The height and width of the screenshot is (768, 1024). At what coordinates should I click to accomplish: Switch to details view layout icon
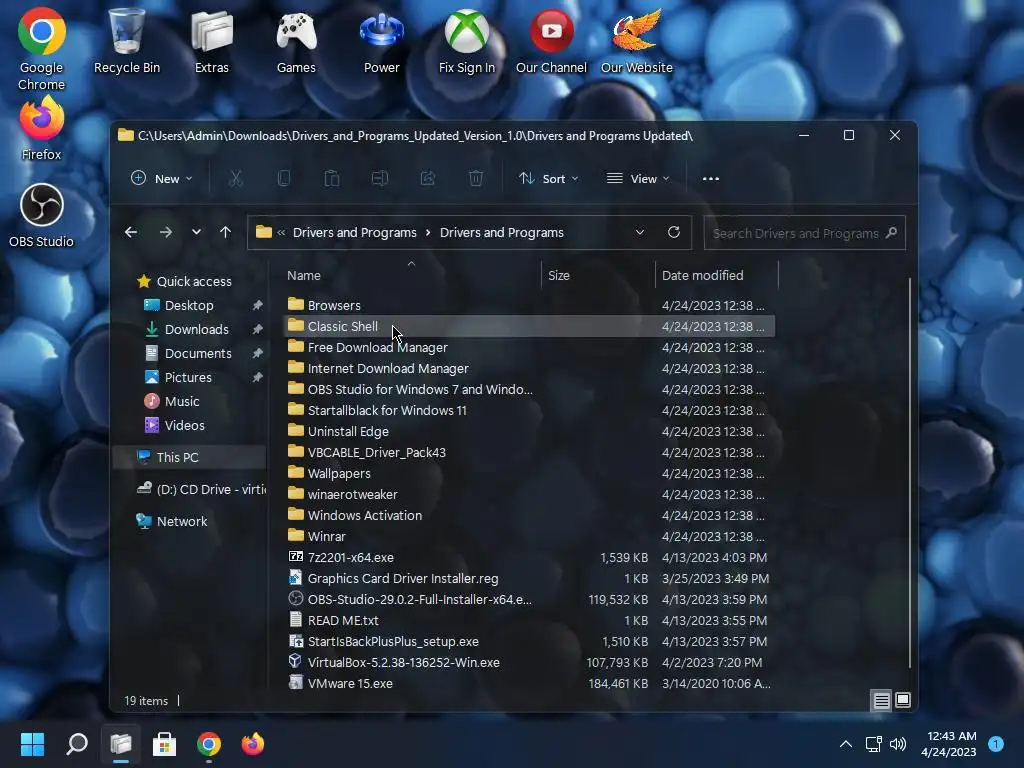[882, 701]
